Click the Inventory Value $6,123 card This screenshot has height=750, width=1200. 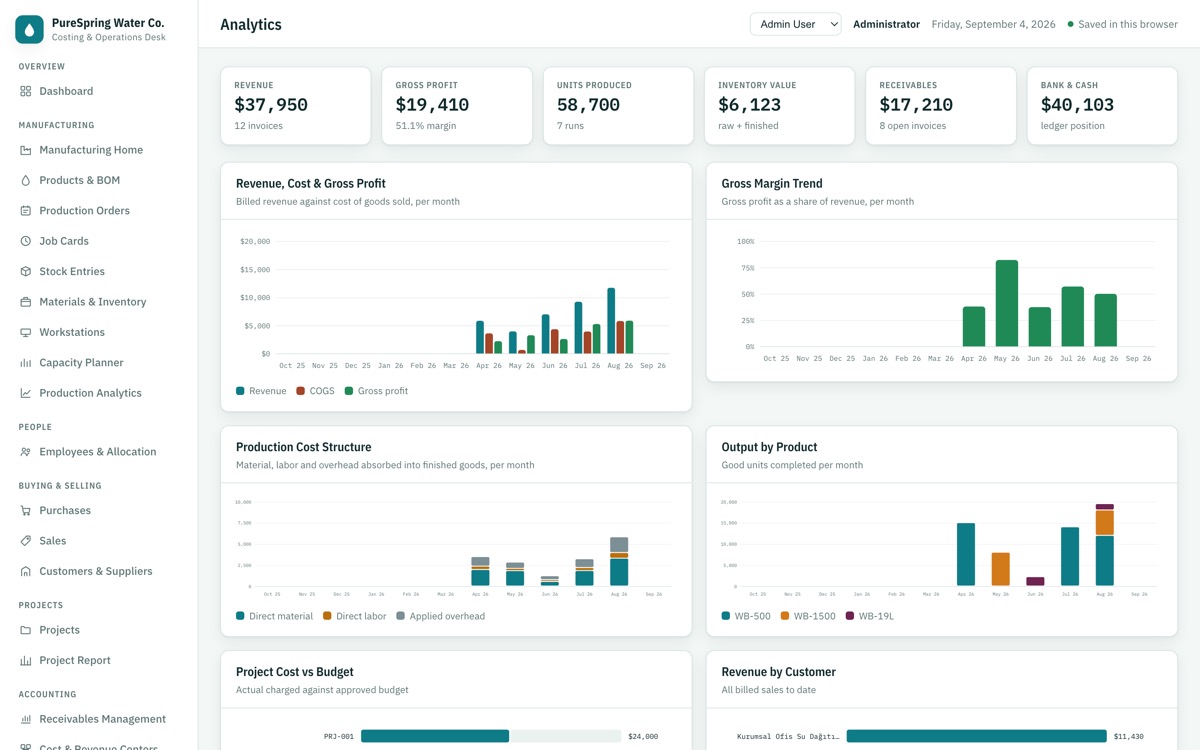(x=779, y=106)
